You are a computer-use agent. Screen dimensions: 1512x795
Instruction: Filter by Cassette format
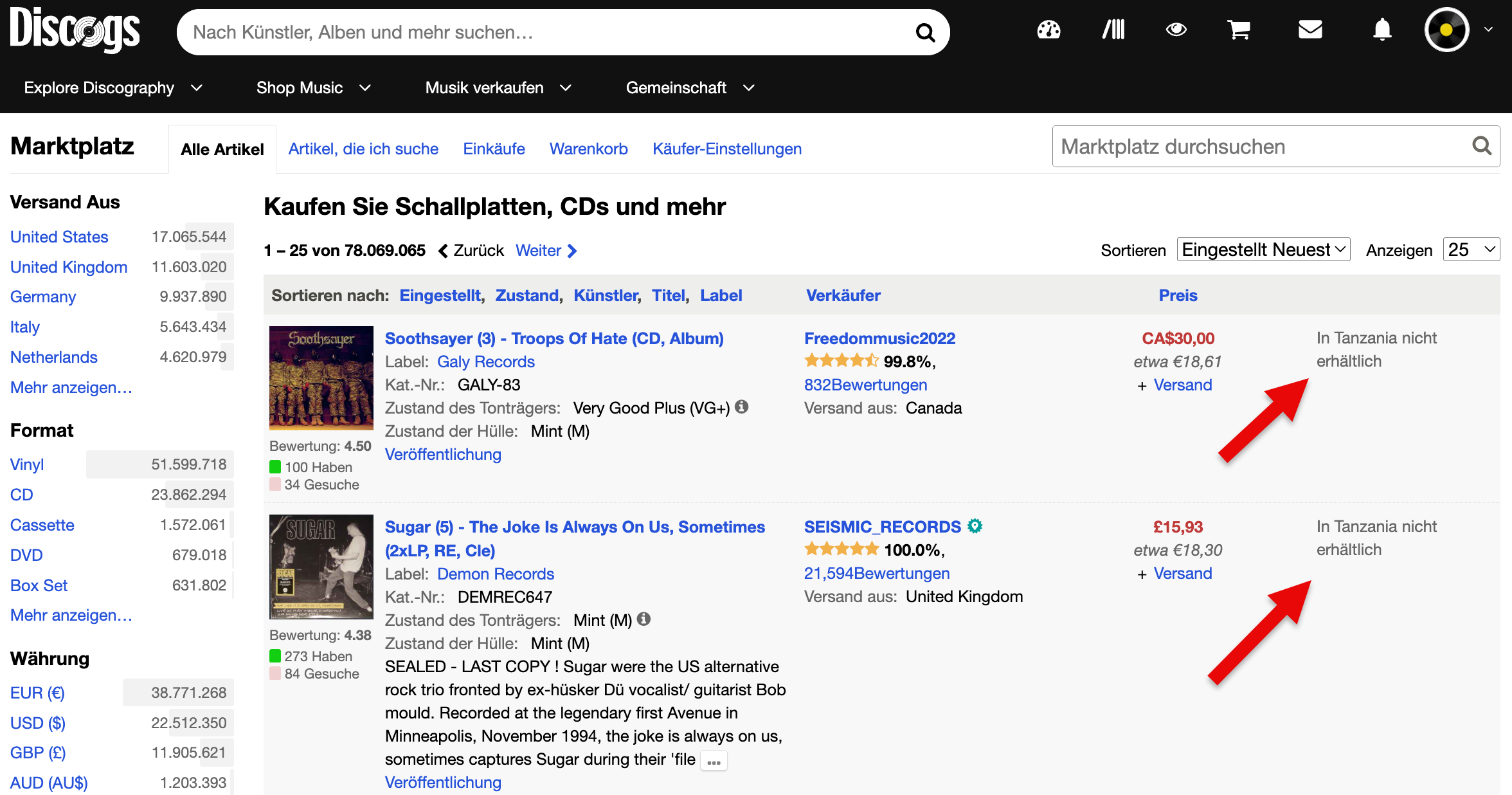42,525
